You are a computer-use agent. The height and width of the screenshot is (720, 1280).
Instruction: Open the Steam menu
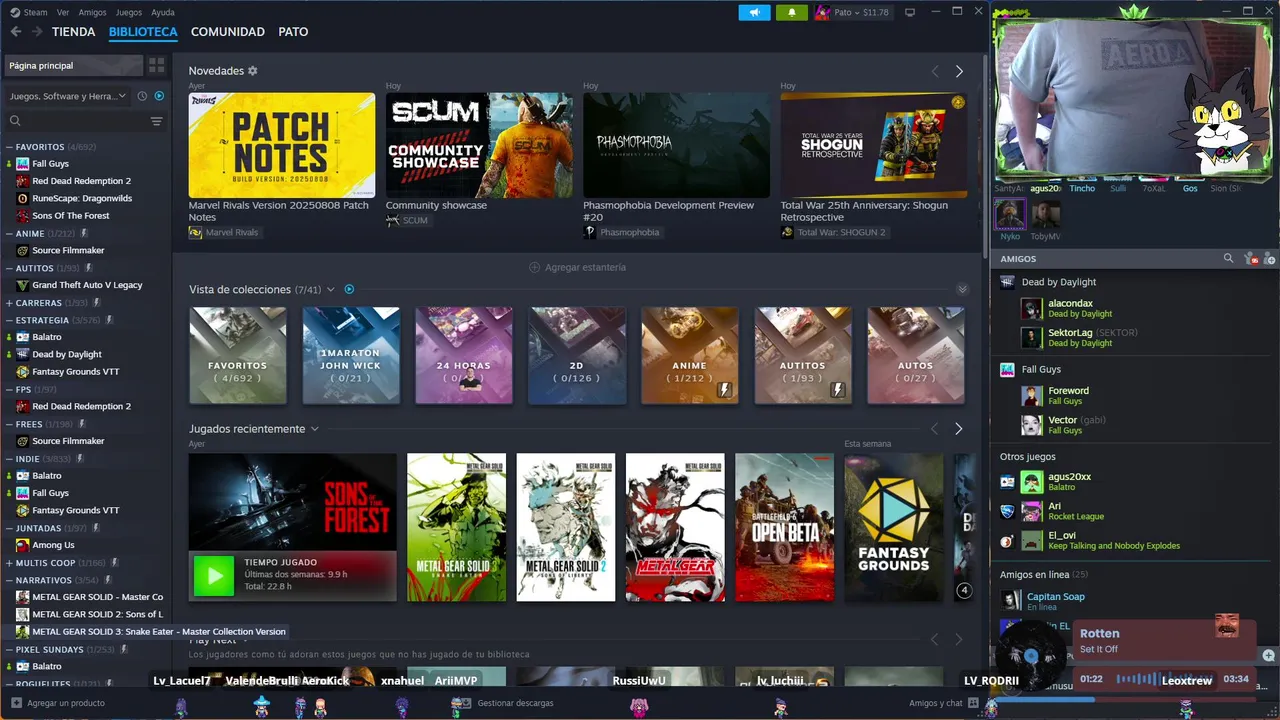pyautogui.click(x=29, y=12)
